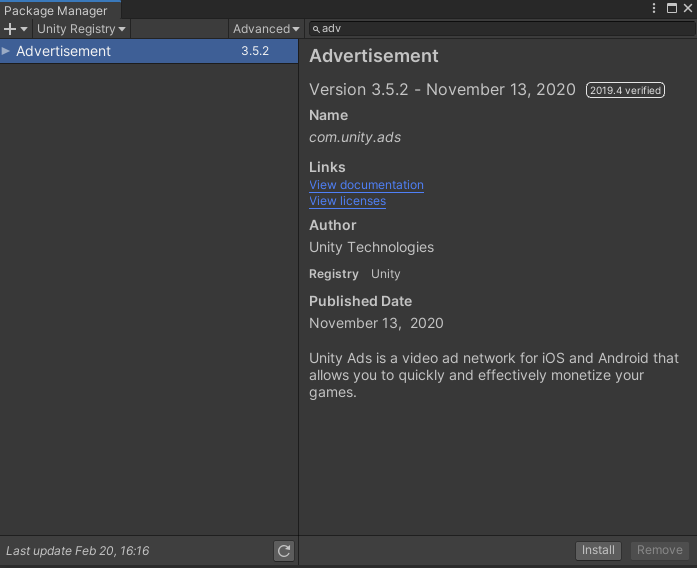Click the Unity Technologies author text
This screenshot has height=568, width=697.
coord(372,247)
